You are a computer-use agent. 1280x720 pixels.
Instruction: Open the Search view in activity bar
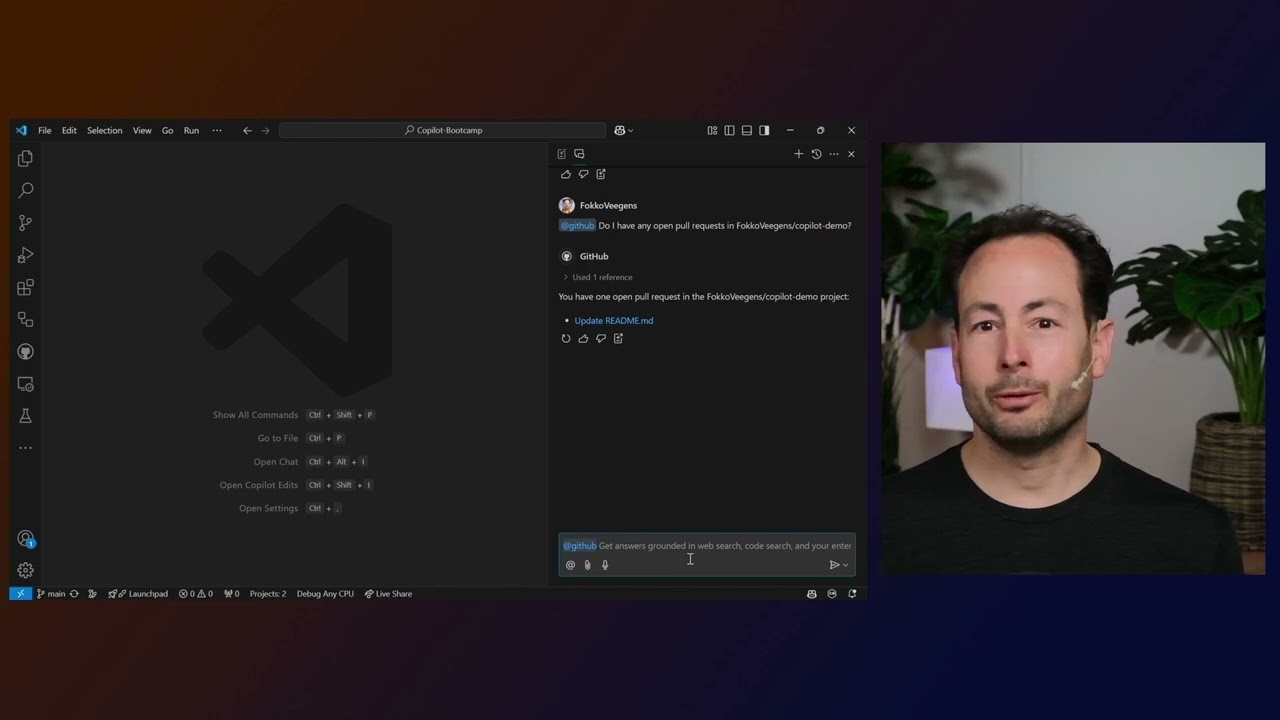[x=25, y=190]
